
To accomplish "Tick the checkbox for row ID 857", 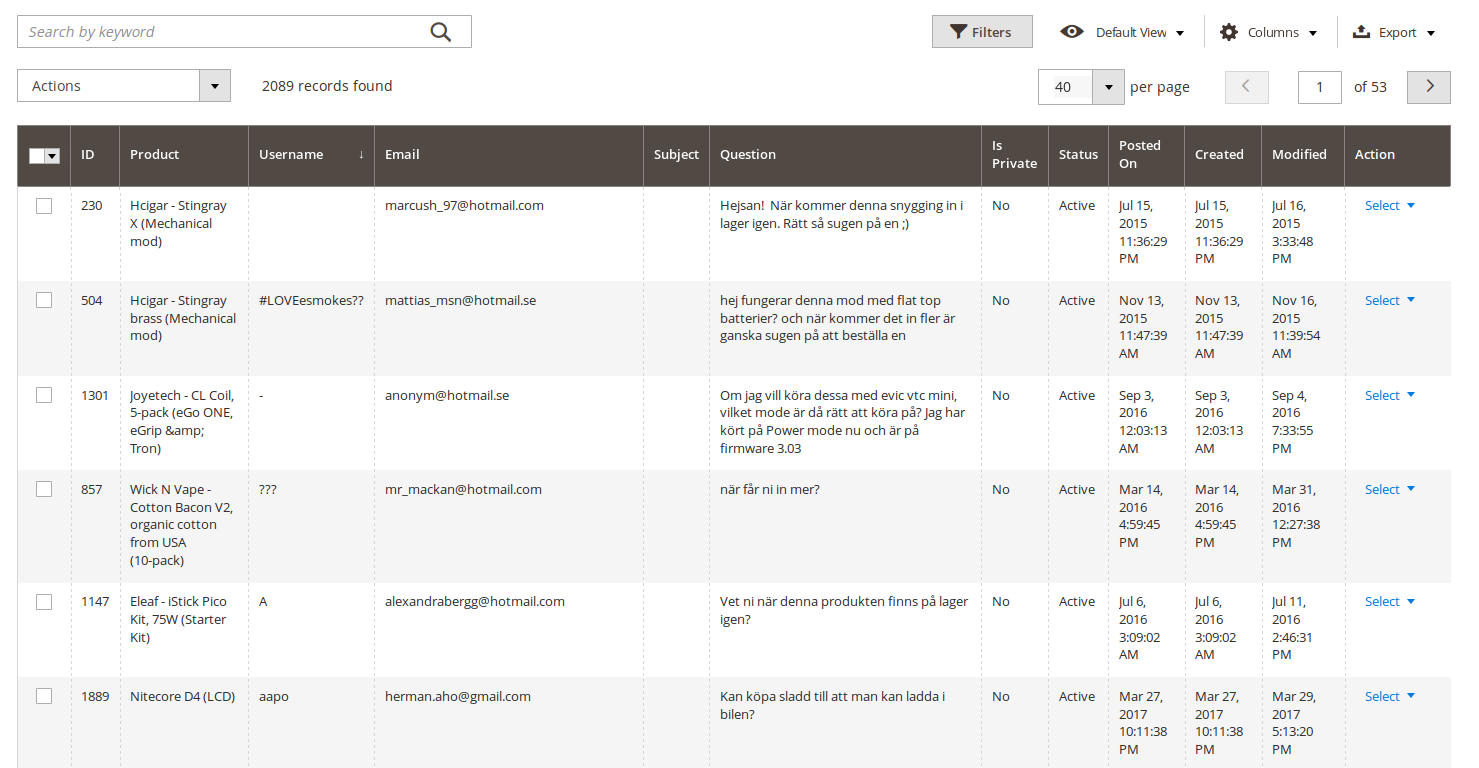I will tap(44, 489).
